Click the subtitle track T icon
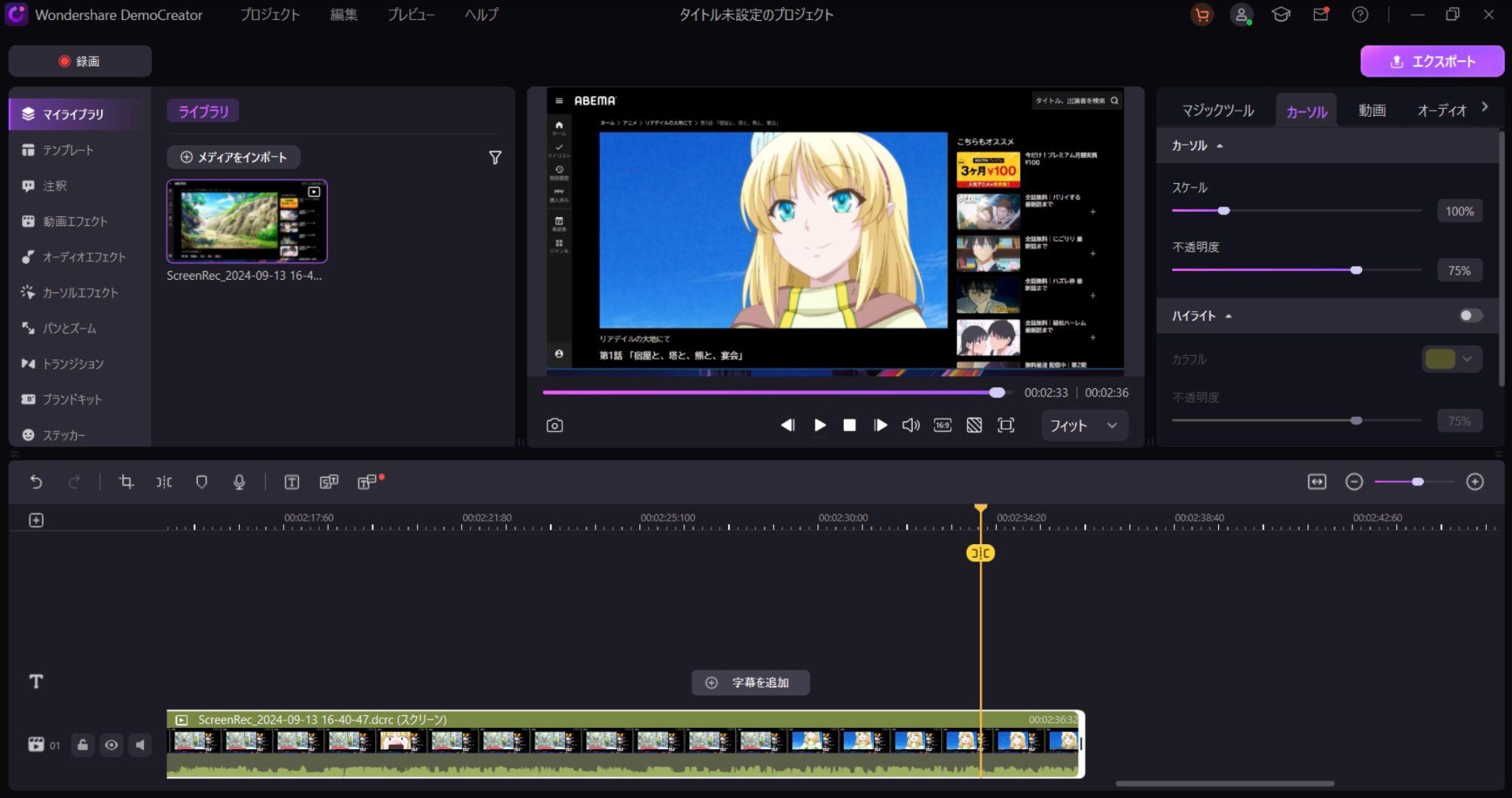The width and height of the screenshot is (1512, 798). pyautogui.click(x=36, y=681)
